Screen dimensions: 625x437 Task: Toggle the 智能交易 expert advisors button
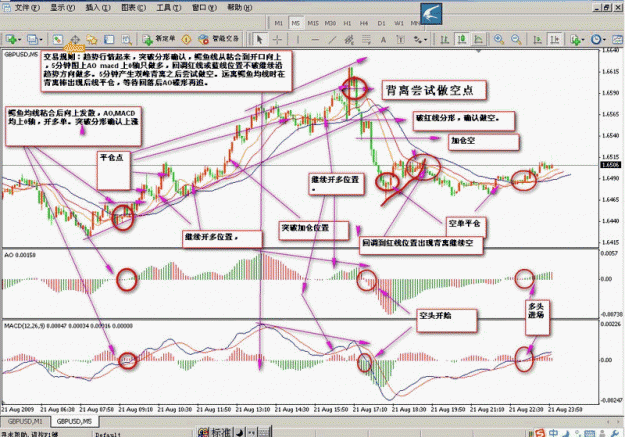click(x=219, y=39)
